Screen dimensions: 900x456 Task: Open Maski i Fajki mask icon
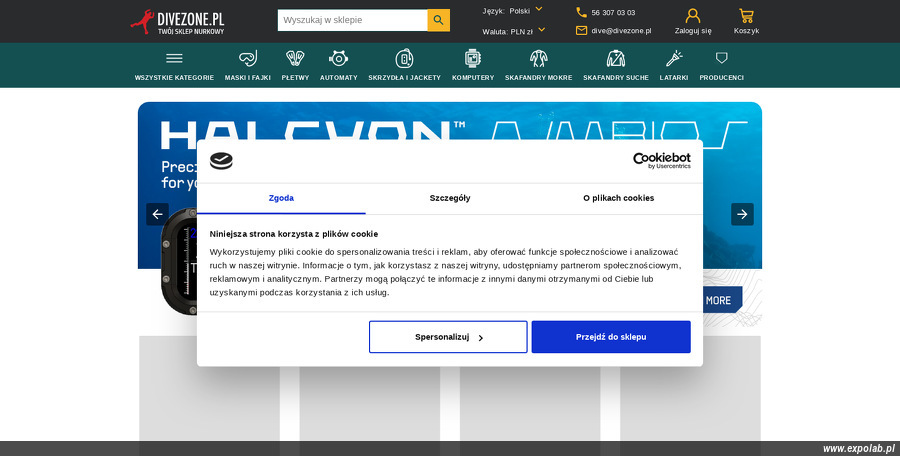pyautogui.click(x=248, y=58)
